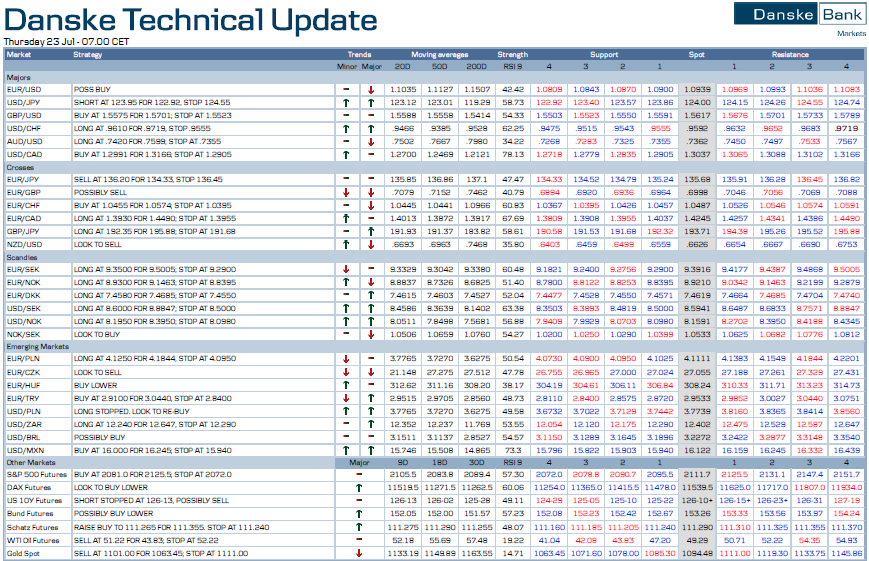
Task: Click Gold Spot major trend down arrow
Action: (358, 553)
